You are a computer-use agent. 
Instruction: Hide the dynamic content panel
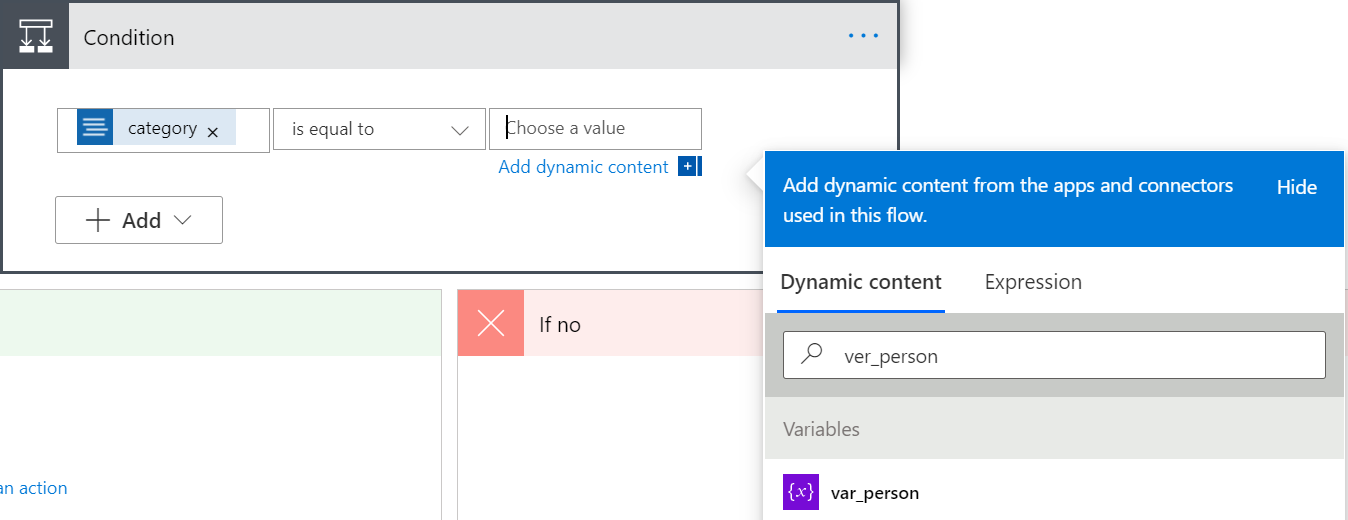[1296, 187]
